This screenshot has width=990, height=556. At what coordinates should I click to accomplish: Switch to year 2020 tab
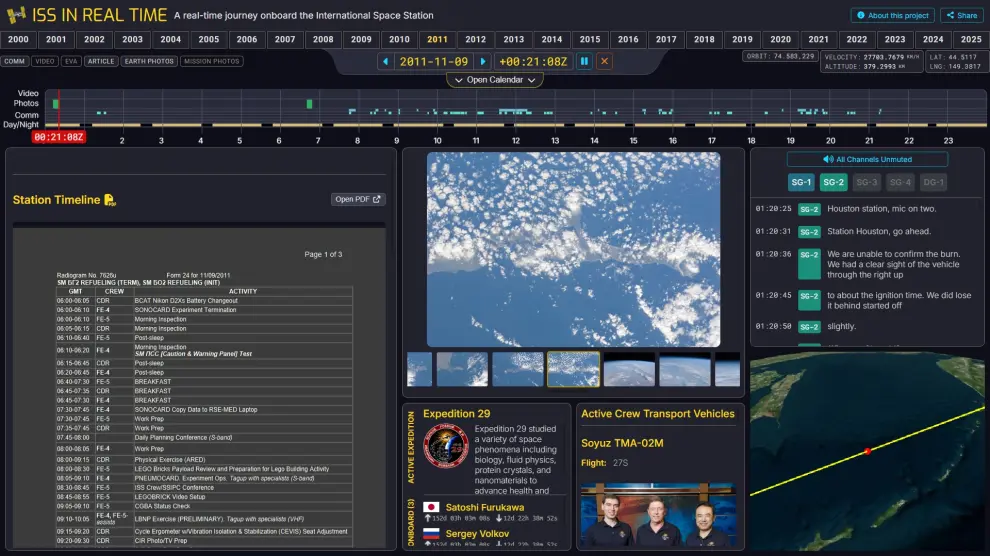780,39
